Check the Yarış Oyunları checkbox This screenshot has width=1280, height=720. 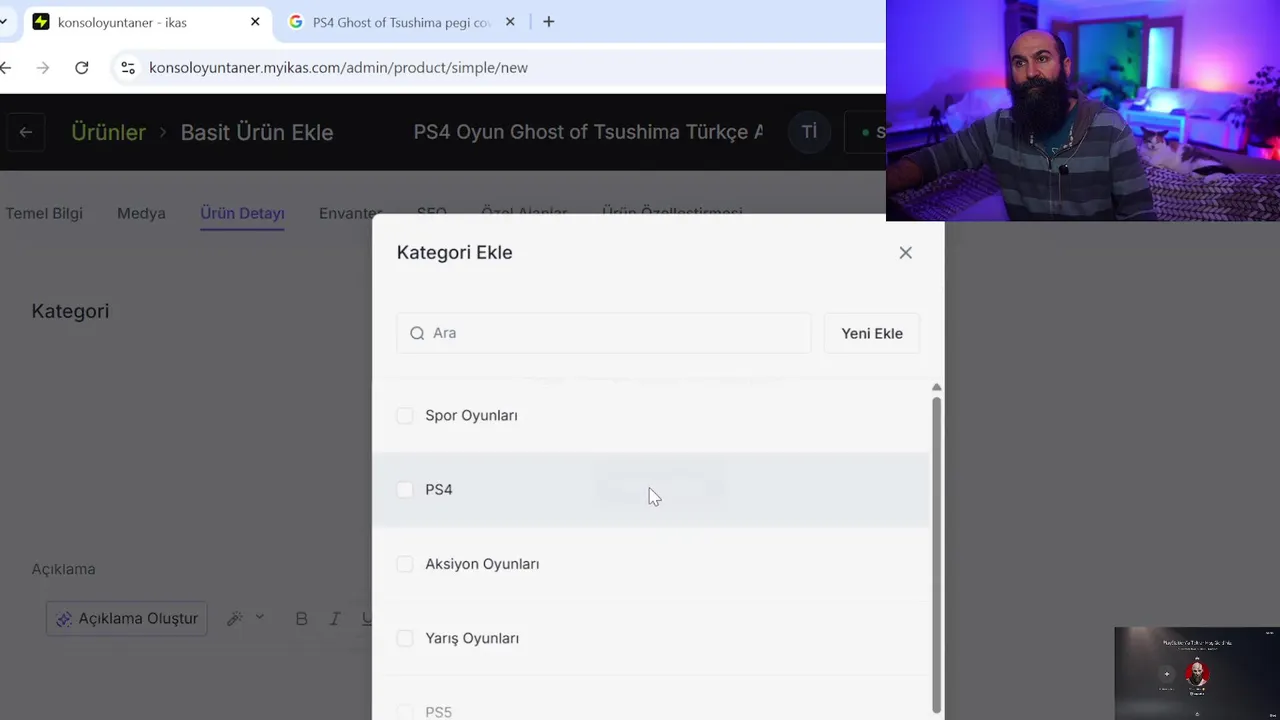click(x=405, y=638)
